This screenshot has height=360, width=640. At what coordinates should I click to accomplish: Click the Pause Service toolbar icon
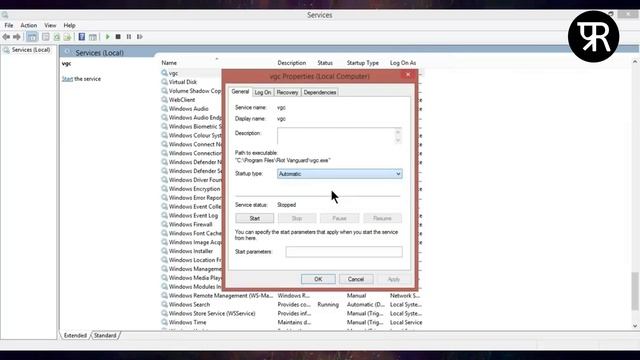129,37
